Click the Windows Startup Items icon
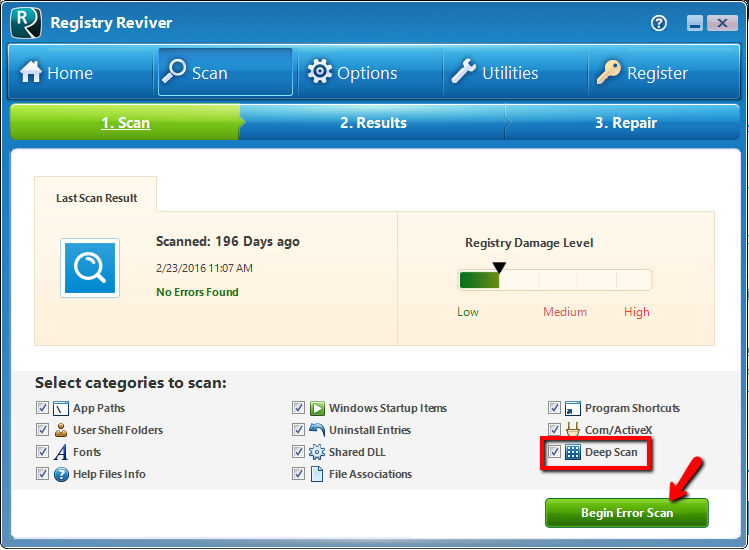The image size is (749, 550). point(317,409)
